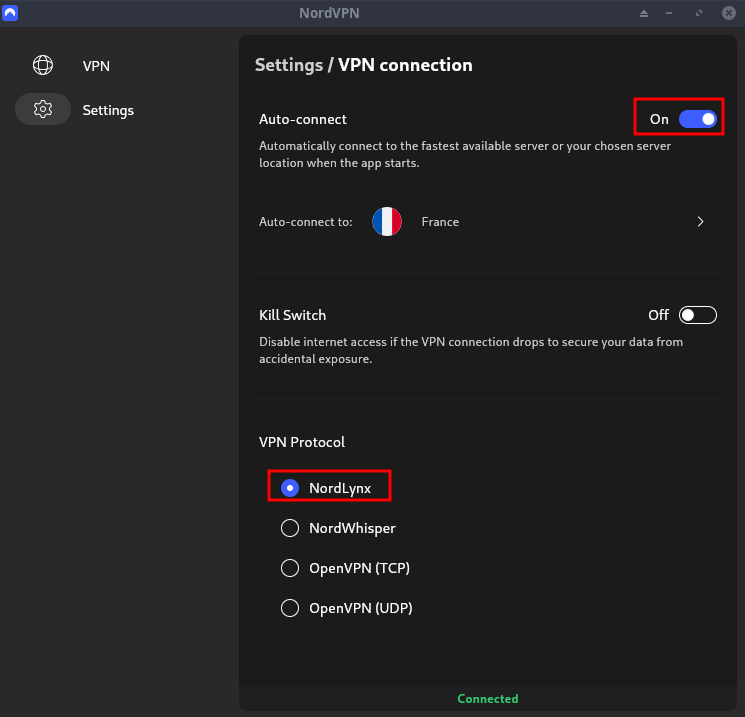Click the France location name
Image resolution: width=745 pixels, height=717 pixels.
click(x=440, y=222)
